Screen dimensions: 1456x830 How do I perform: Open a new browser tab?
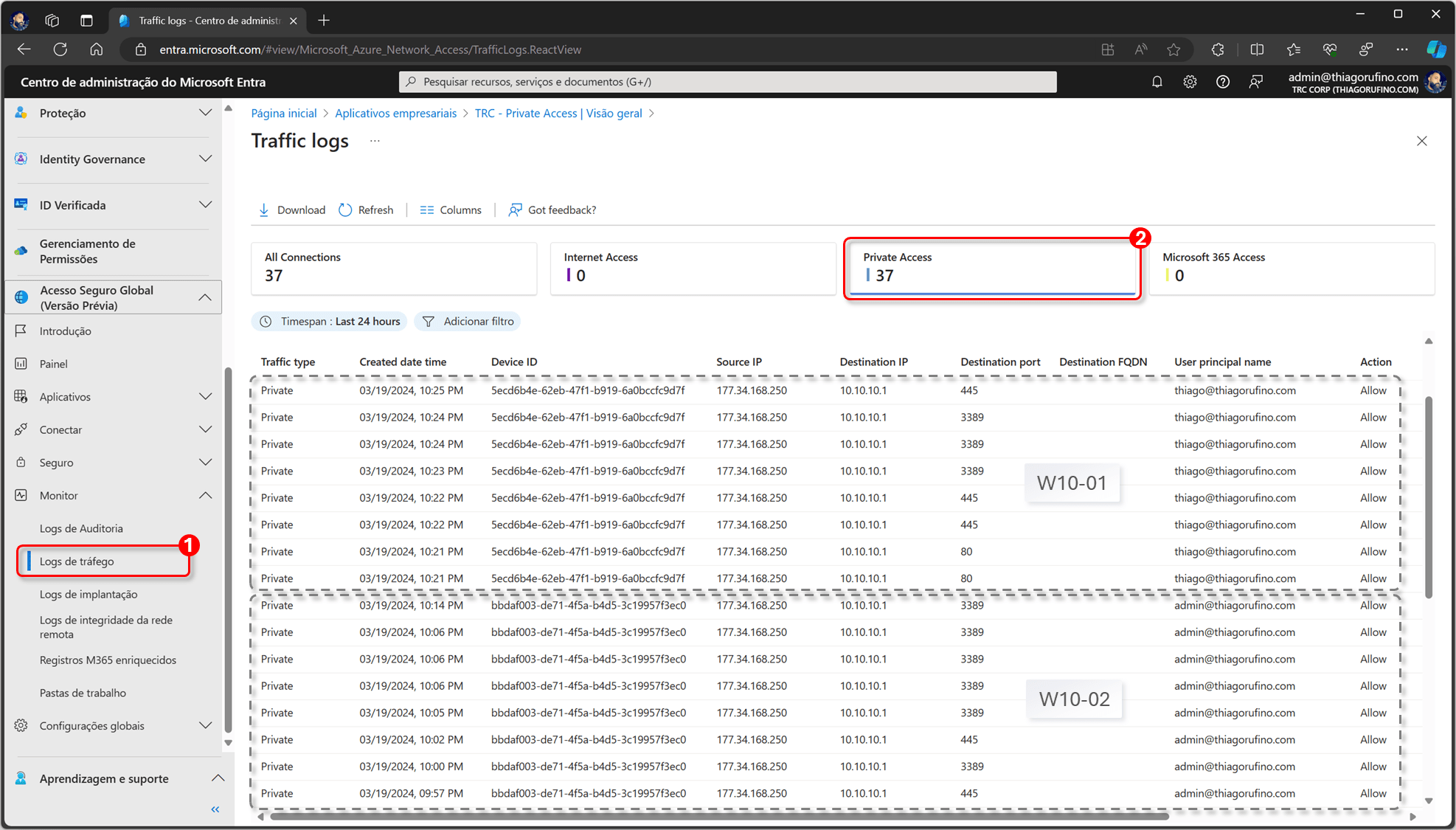[x=324, y=21]
